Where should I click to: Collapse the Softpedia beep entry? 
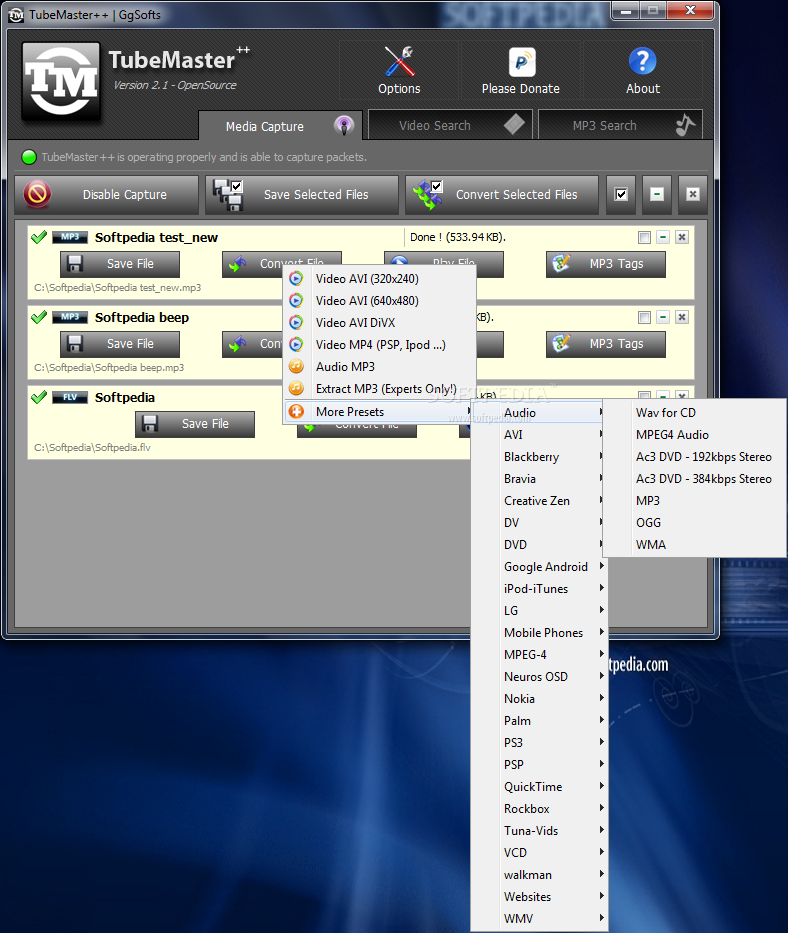663,317
